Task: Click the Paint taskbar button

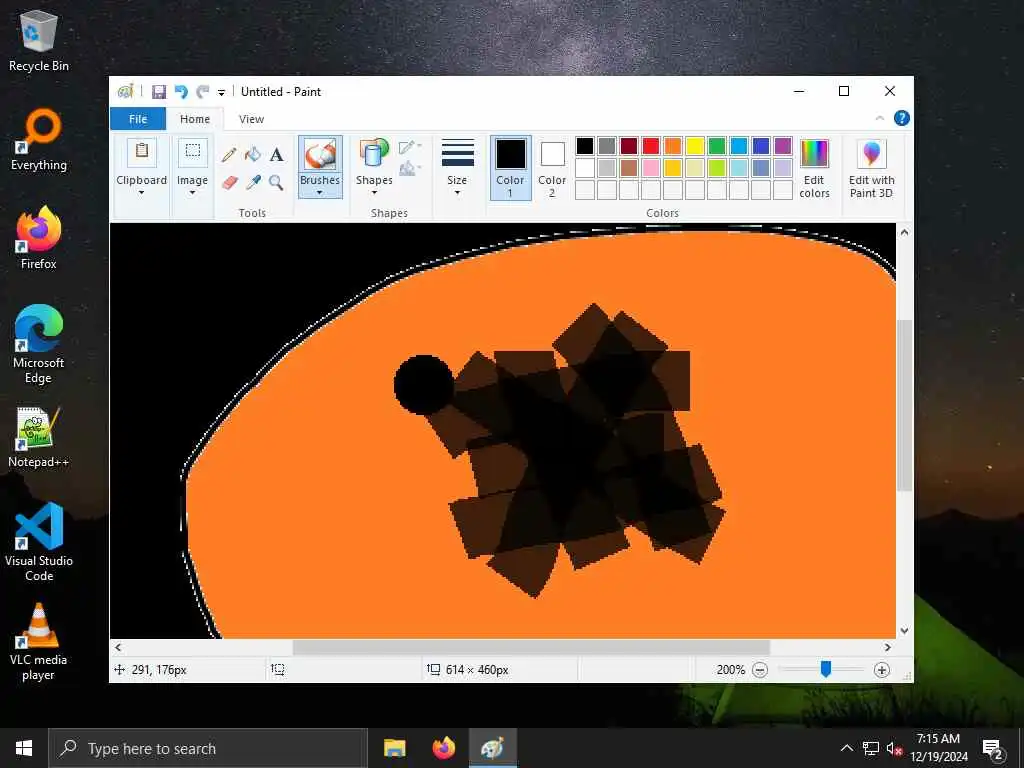Action: click(x=493, y=748)
